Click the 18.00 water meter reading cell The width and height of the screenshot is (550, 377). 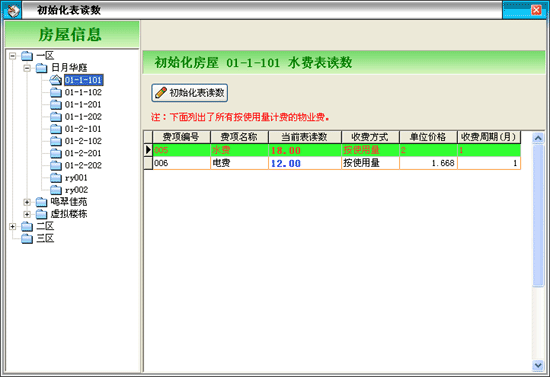pyautogui.click(x=304, y=150)
